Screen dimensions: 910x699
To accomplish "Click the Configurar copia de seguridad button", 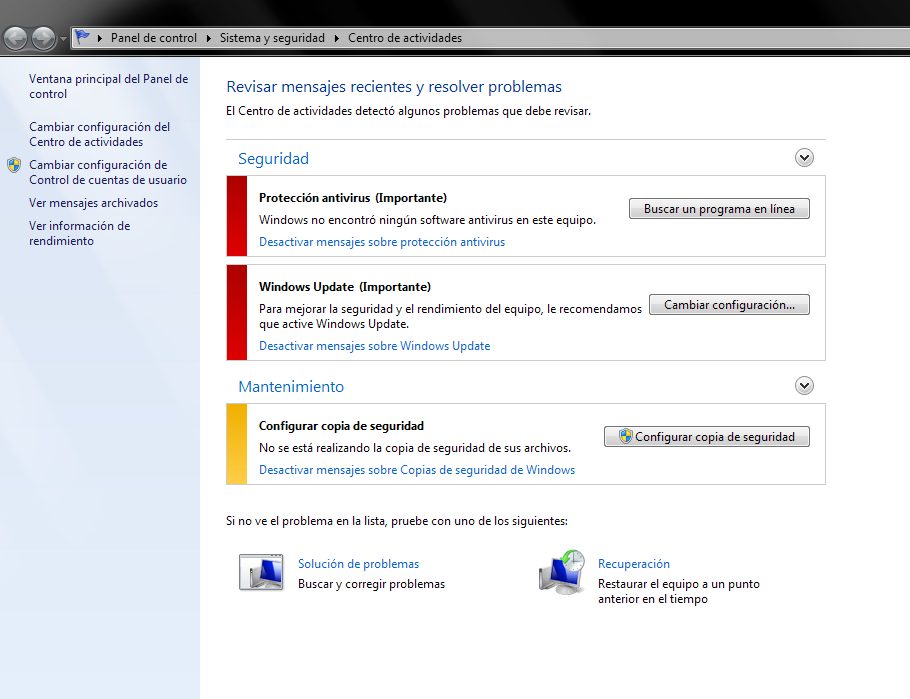I will click(706, 437).
